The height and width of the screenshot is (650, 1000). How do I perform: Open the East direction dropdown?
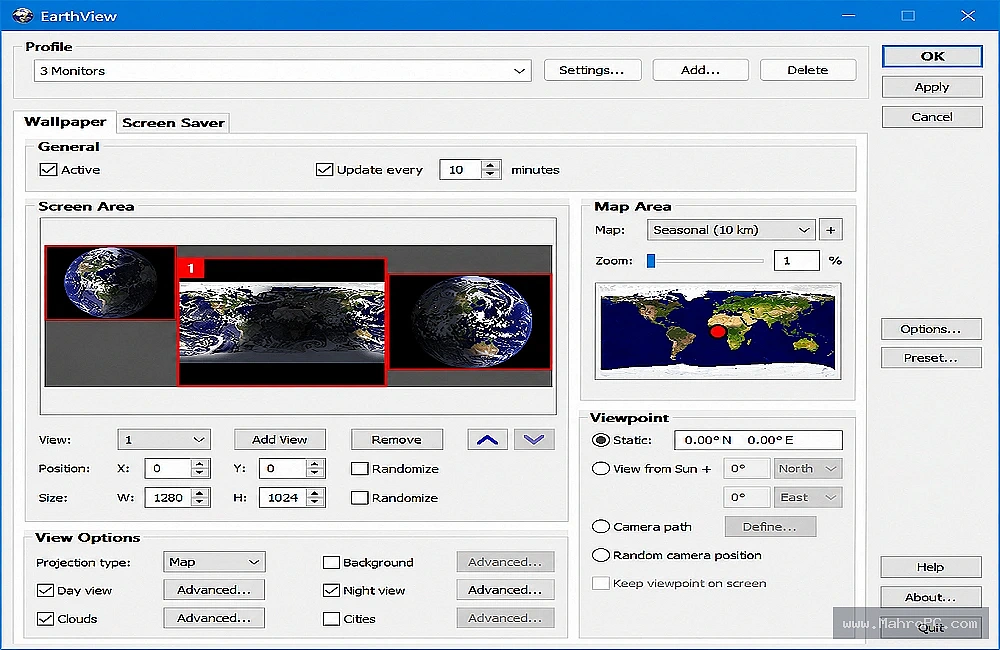(x=807, y=498)
